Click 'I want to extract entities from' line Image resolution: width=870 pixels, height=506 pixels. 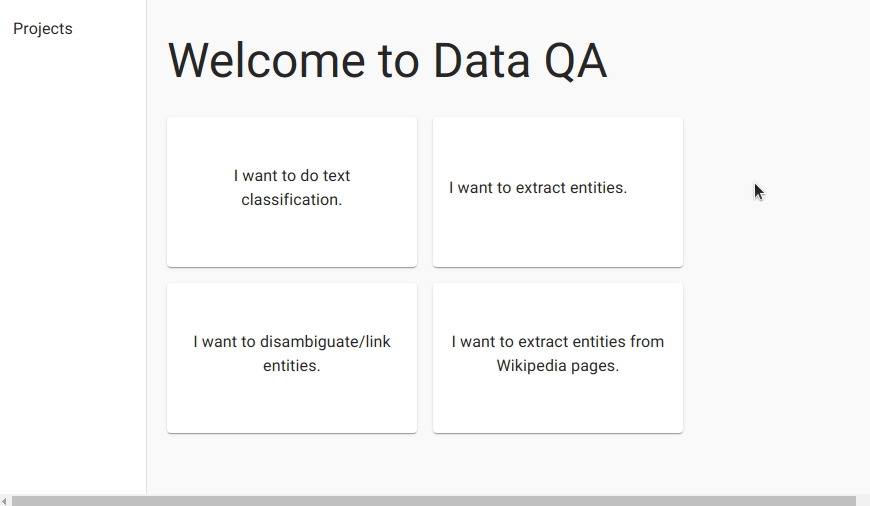click(558, 342)
